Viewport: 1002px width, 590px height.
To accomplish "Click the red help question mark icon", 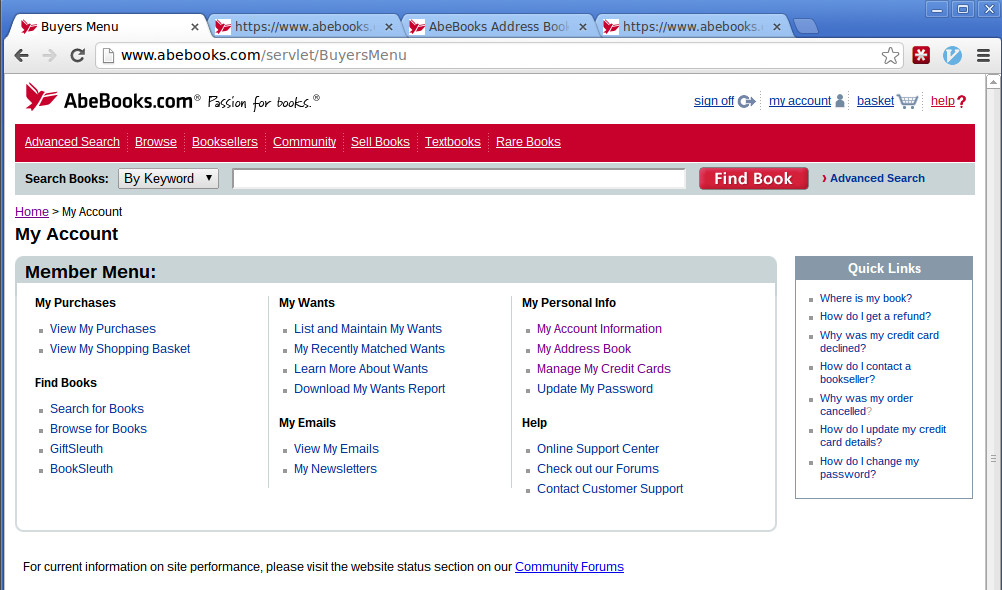I will pos(961,101).
